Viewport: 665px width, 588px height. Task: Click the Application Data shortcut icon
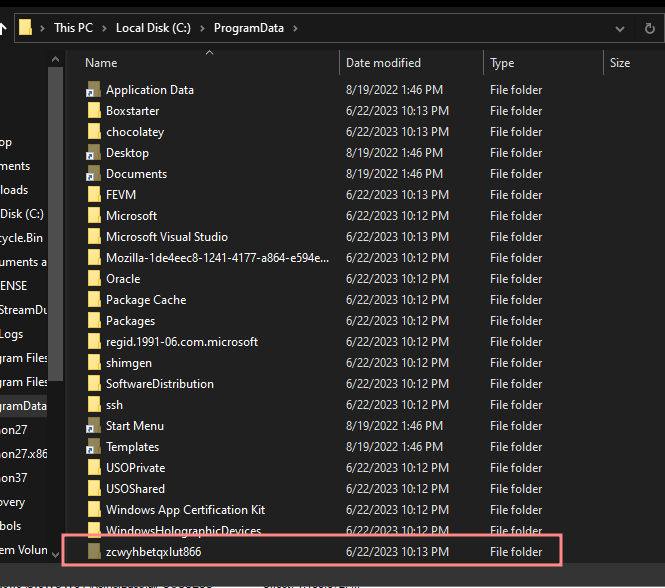(x=94, y=90)
